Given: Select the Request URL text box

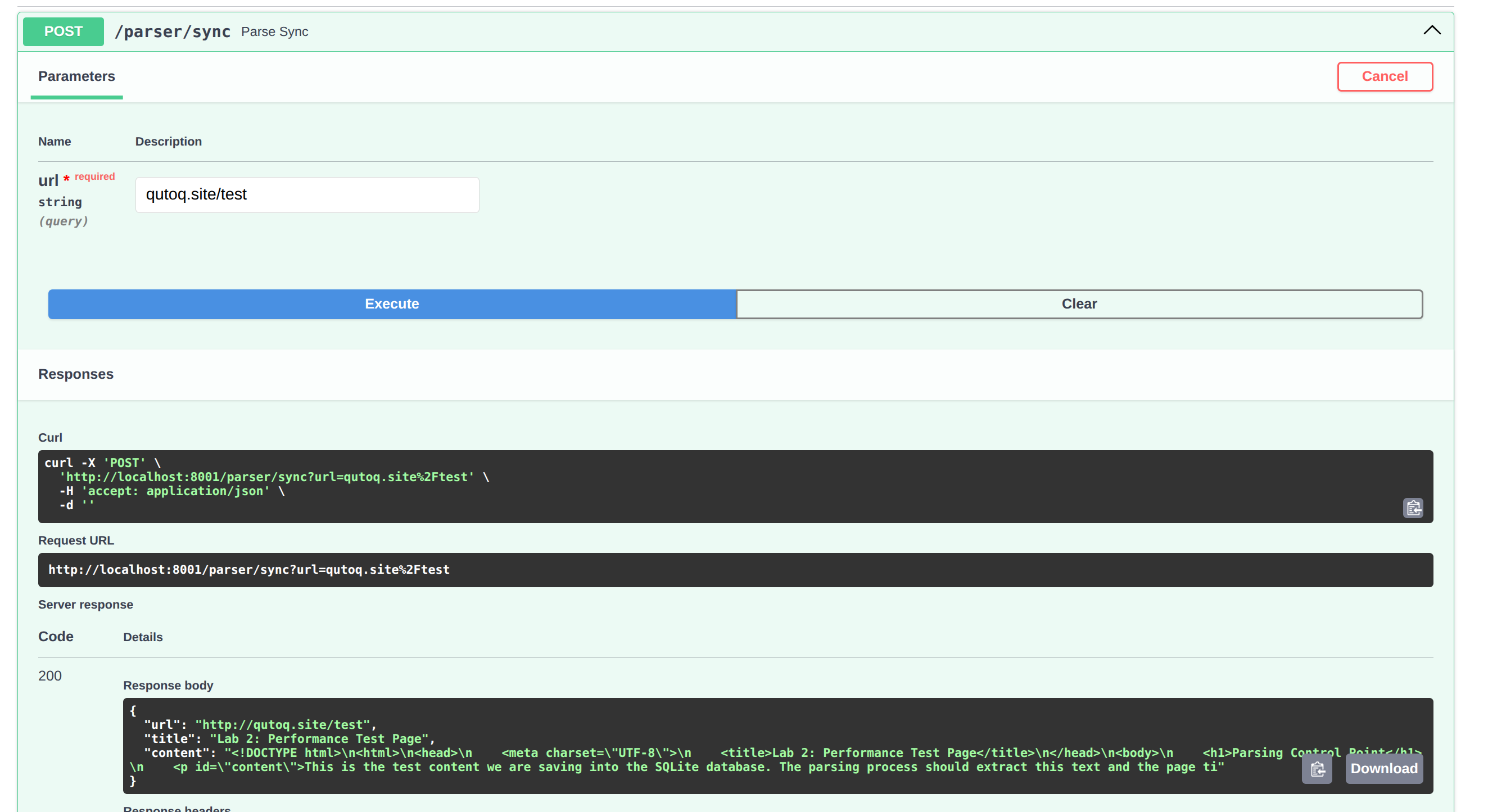Looking at the screenshot, I should pos(735,570).
